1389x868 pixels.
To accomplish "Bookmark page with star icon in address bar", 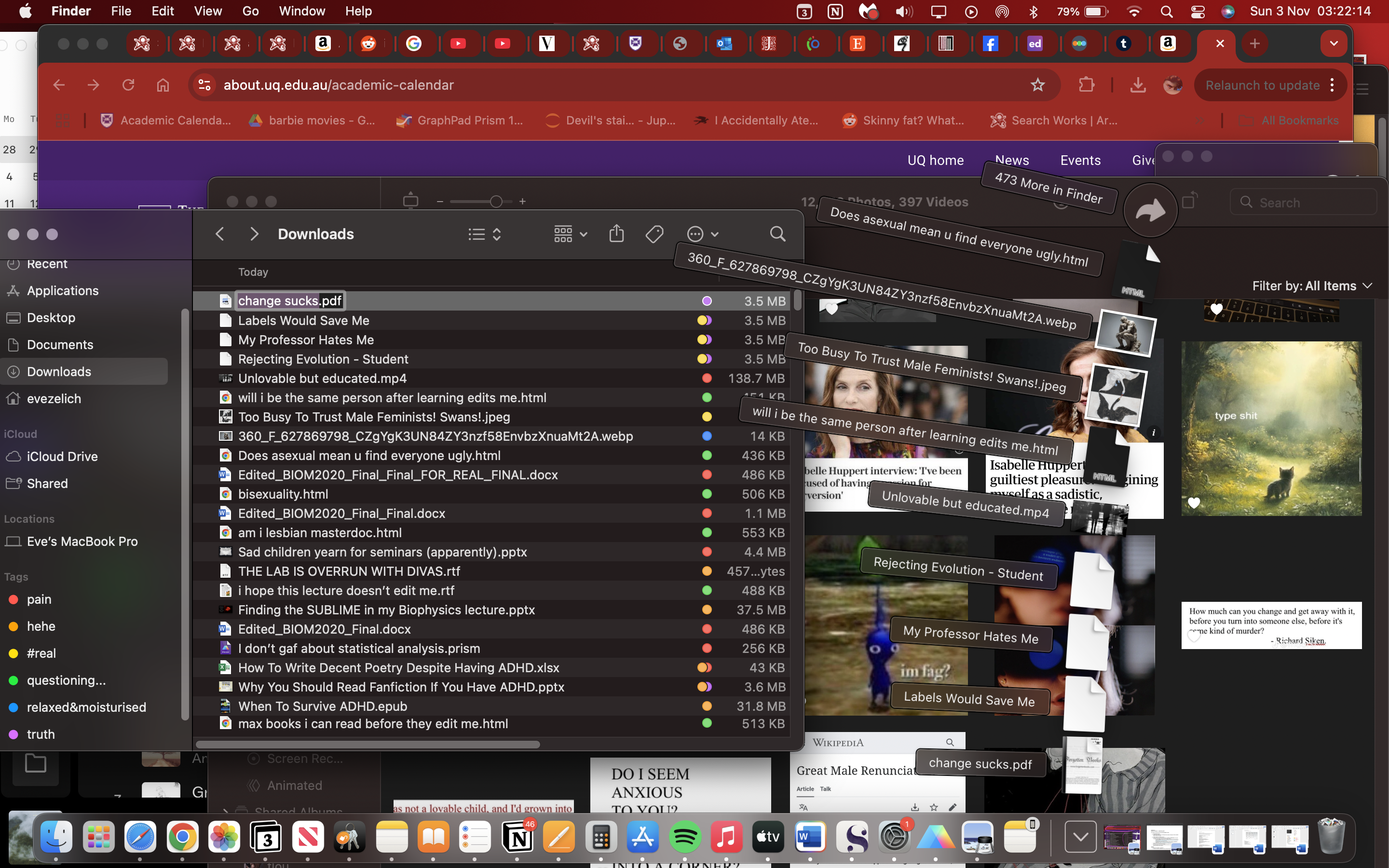I will (1037, 85).
